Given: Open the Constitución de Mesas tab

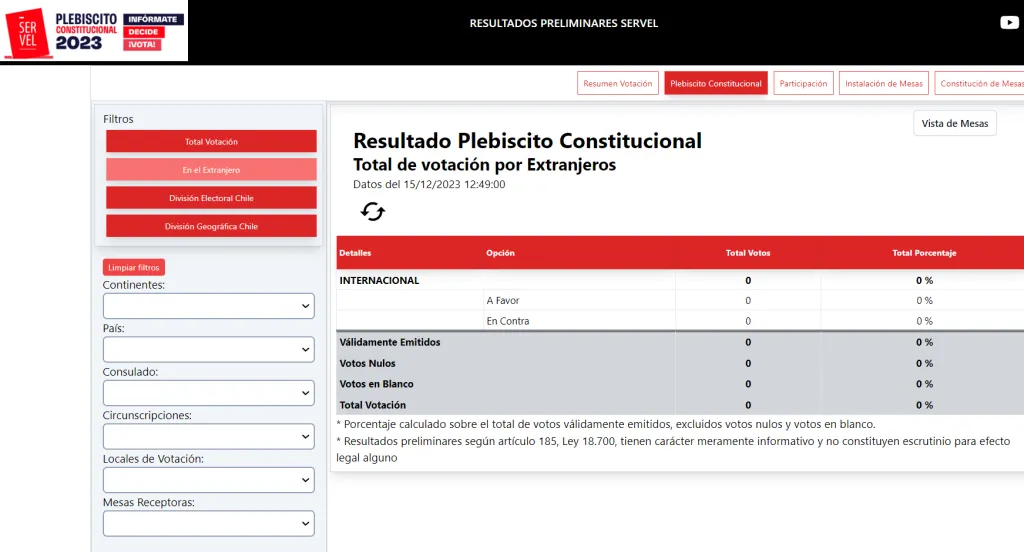Looking at the screenshot, I should click(x=981, y=84).
